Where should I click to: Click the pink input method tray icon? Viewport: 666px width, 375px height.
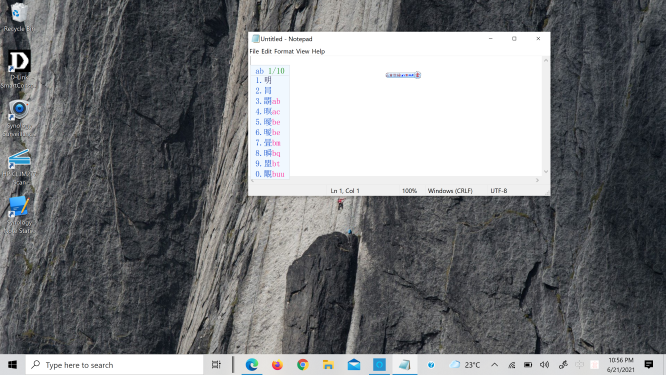coord(595,365)
